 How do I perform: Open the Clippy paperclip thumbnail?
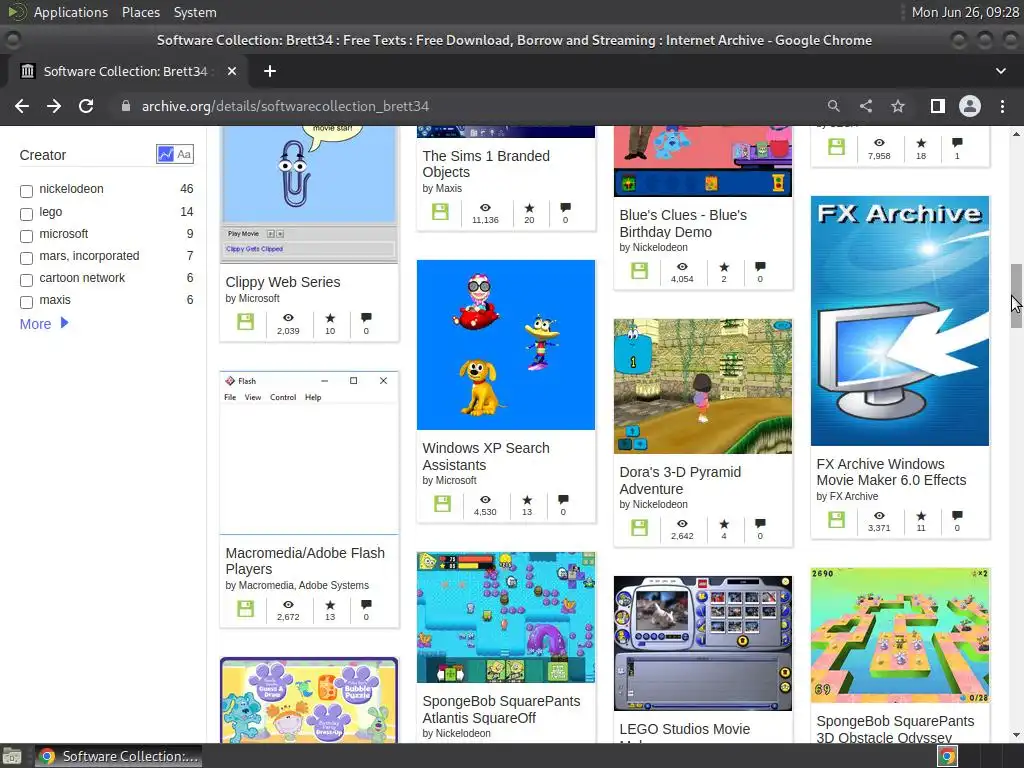click(309, 194)
